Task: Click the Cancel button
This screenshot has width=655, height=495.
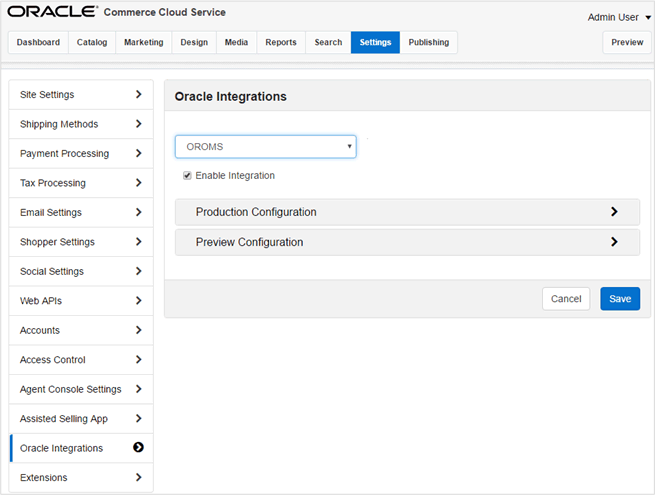Action: click(566, 299)
